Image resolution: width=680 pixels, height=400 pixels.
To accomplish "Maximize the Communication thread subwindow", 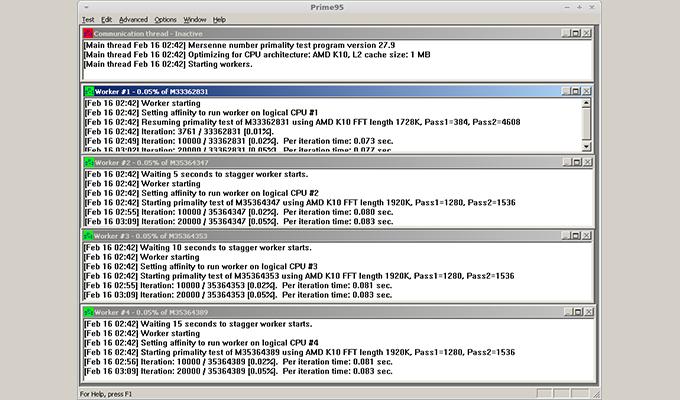I will pos(575,33).
